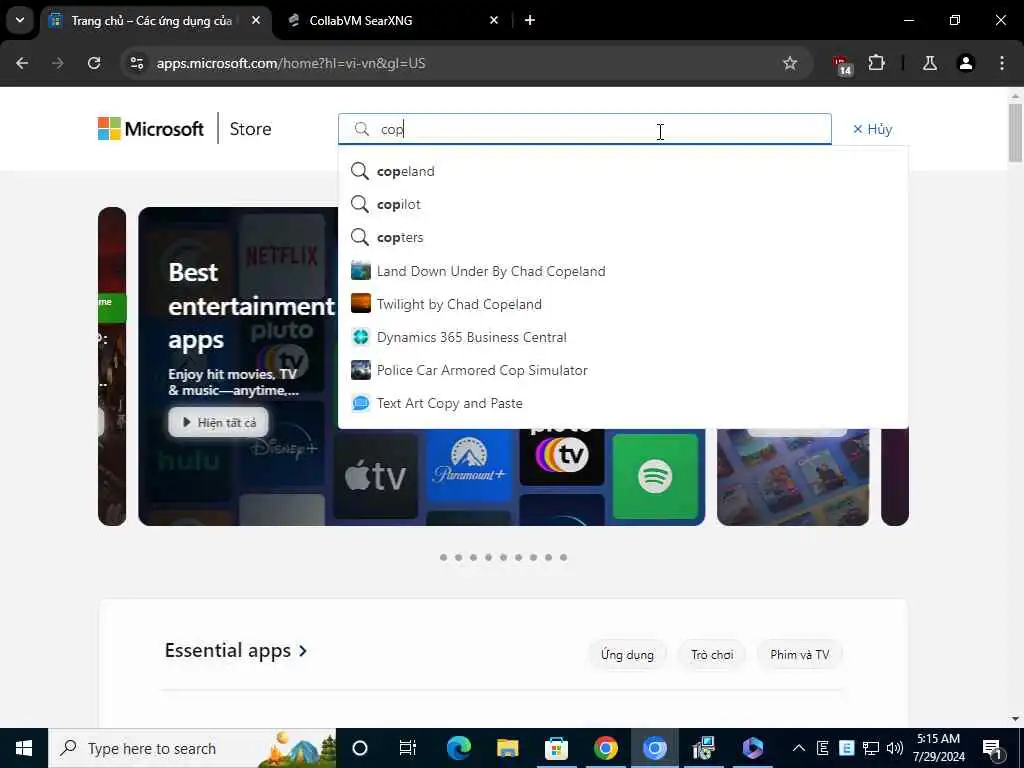Open notification center icon
This screenshot has height=768, width=1024.
992,748
